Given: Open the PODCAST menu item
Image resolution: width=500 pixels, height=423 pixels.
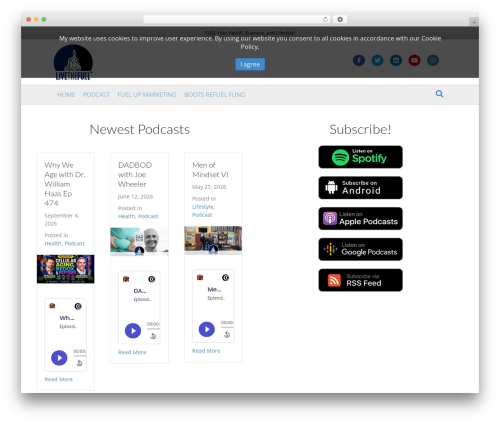Looking at the screenshot, I should point(96,95).
